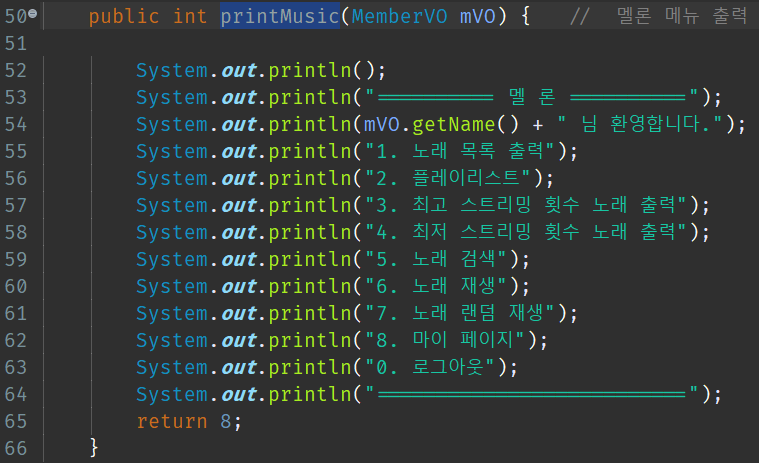
Task: Click the return keyword on line 65
Action: click(x=172, y=422)
